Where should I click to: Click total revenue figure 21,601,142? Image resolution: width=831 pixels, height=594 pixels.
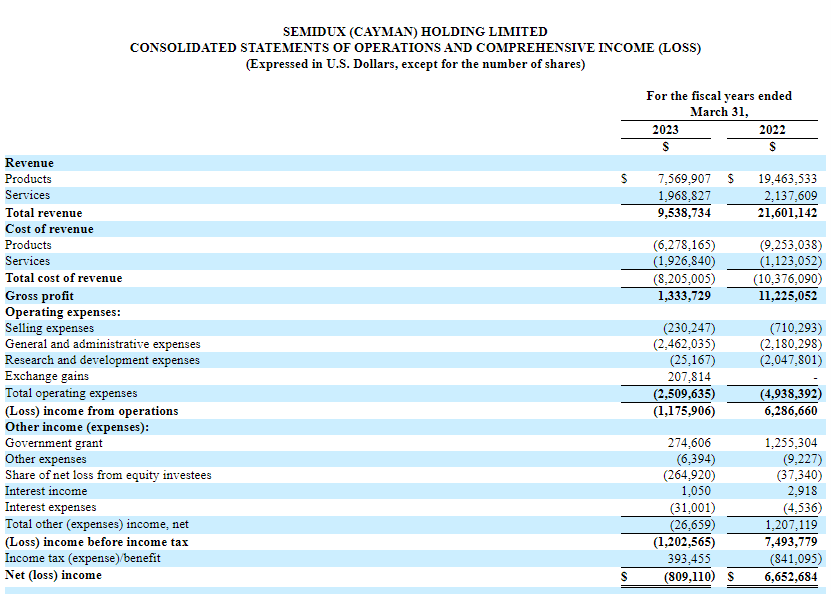click(788, 213)
